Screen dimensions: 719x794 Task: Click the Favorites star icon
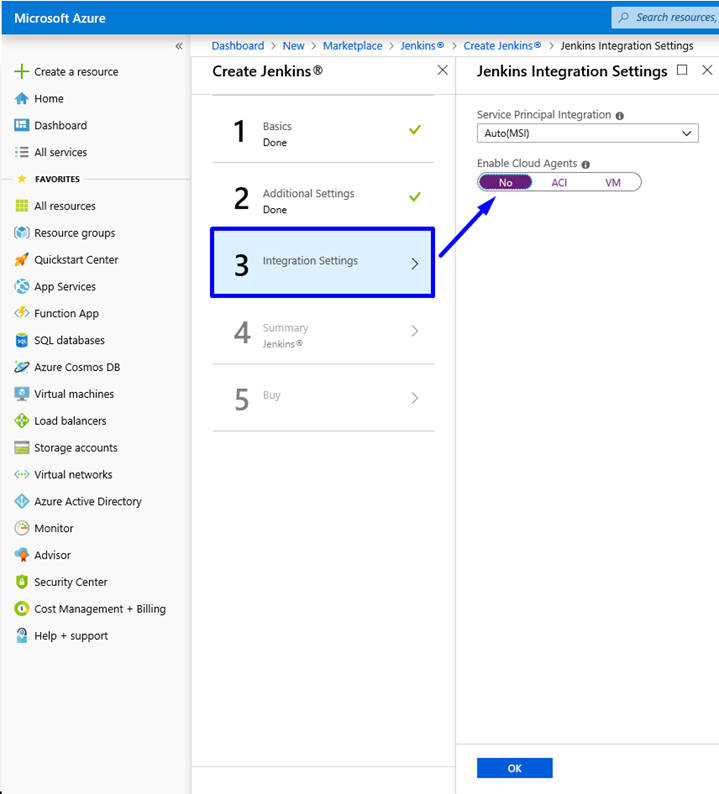[21, 178]
